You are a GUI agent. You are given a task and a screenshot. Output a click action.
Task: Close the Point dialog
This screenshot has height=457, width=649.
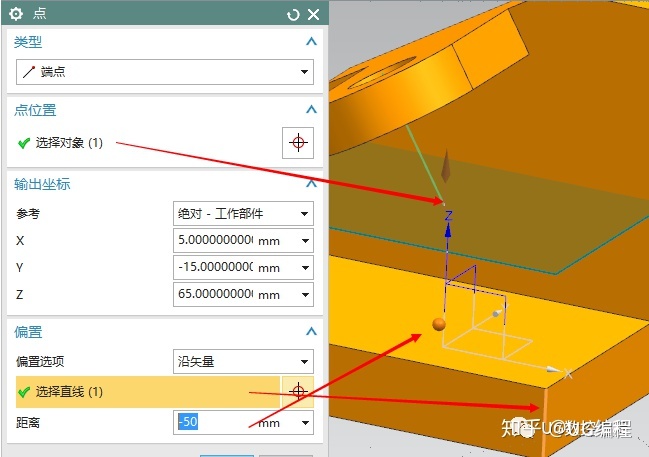(x=314, y=14)
